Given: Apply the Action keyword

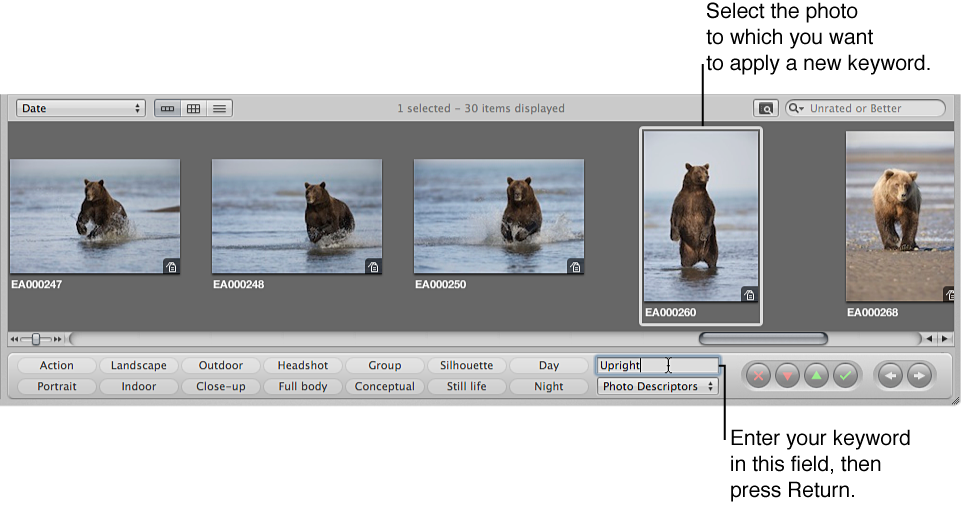Looking at the screenshot, I should pyautogui.click(x=56, y=366).
